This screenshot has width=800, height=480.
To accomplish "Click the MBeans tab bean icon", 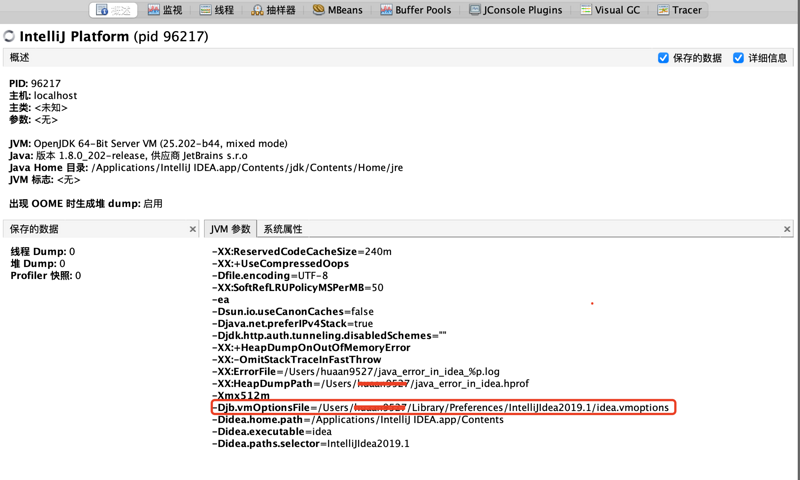I will [x=318, y=10].
